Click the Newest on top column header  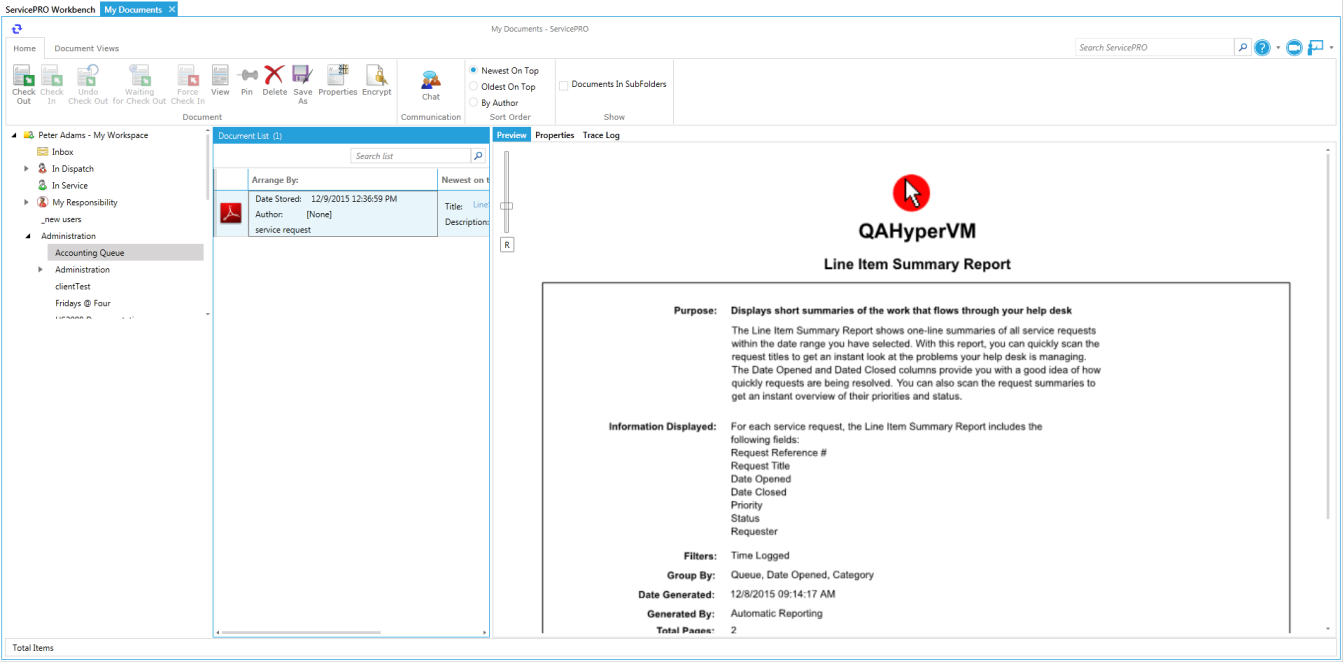(464, 180)
